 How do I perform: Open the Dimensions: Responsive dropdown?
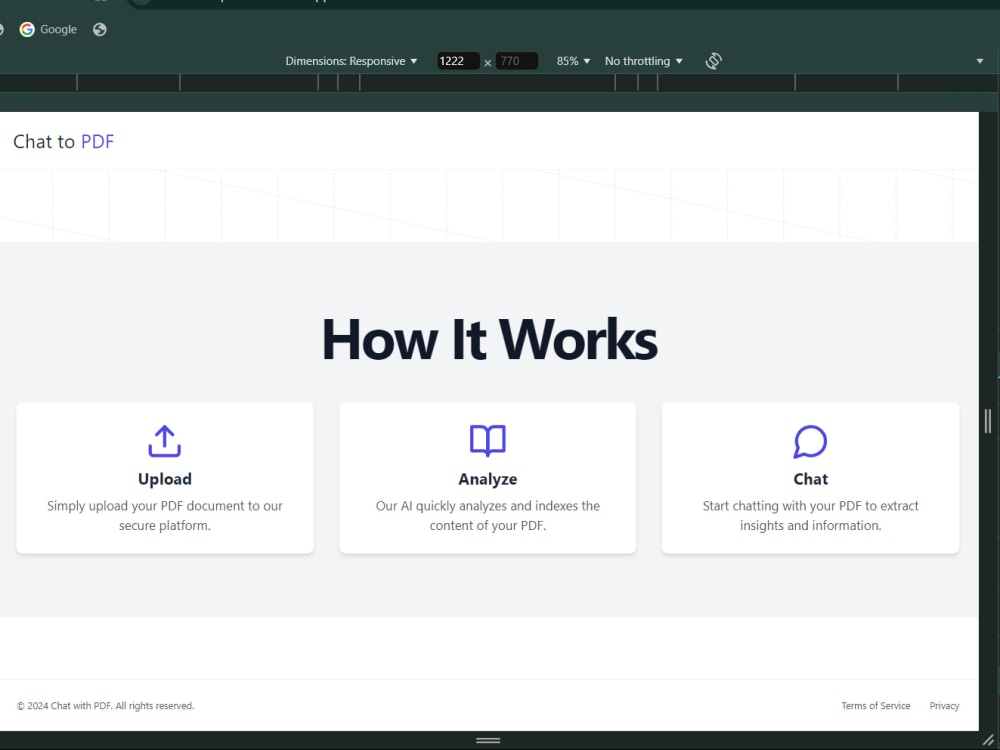point(351,61)
